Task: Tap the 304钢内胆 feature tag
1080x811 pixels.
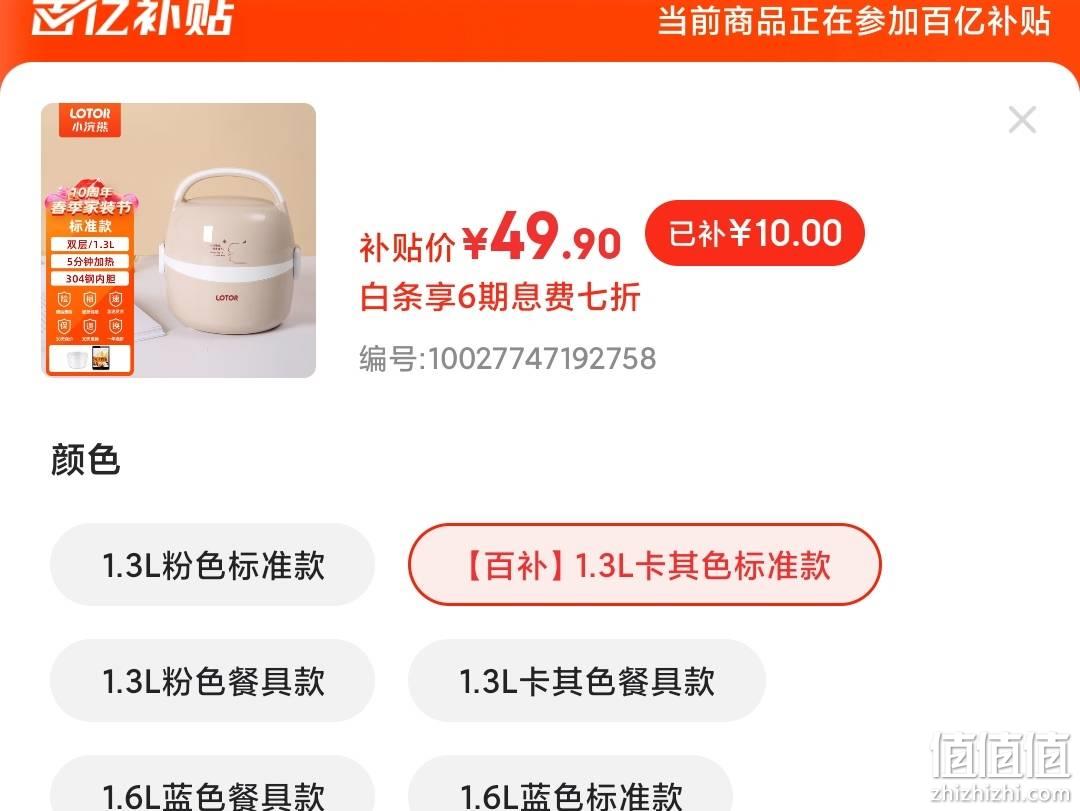Action: [x=90, y=278]
